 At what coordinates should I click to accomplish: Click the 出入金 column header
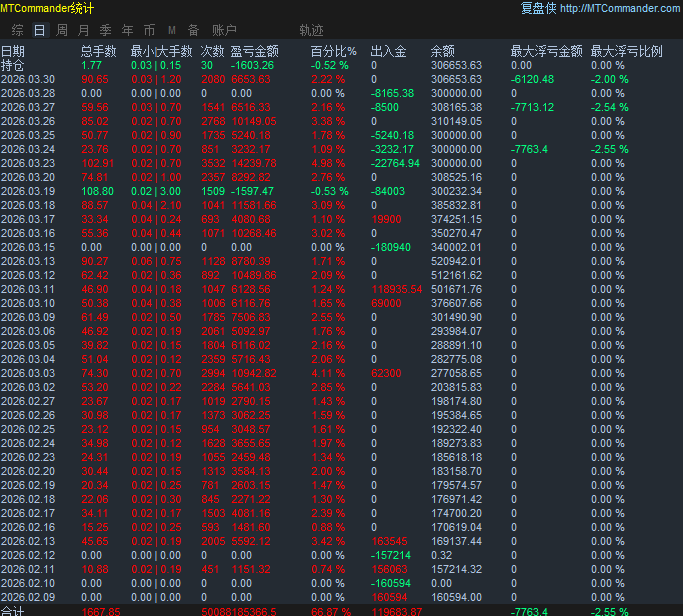[x=388, y=51]
